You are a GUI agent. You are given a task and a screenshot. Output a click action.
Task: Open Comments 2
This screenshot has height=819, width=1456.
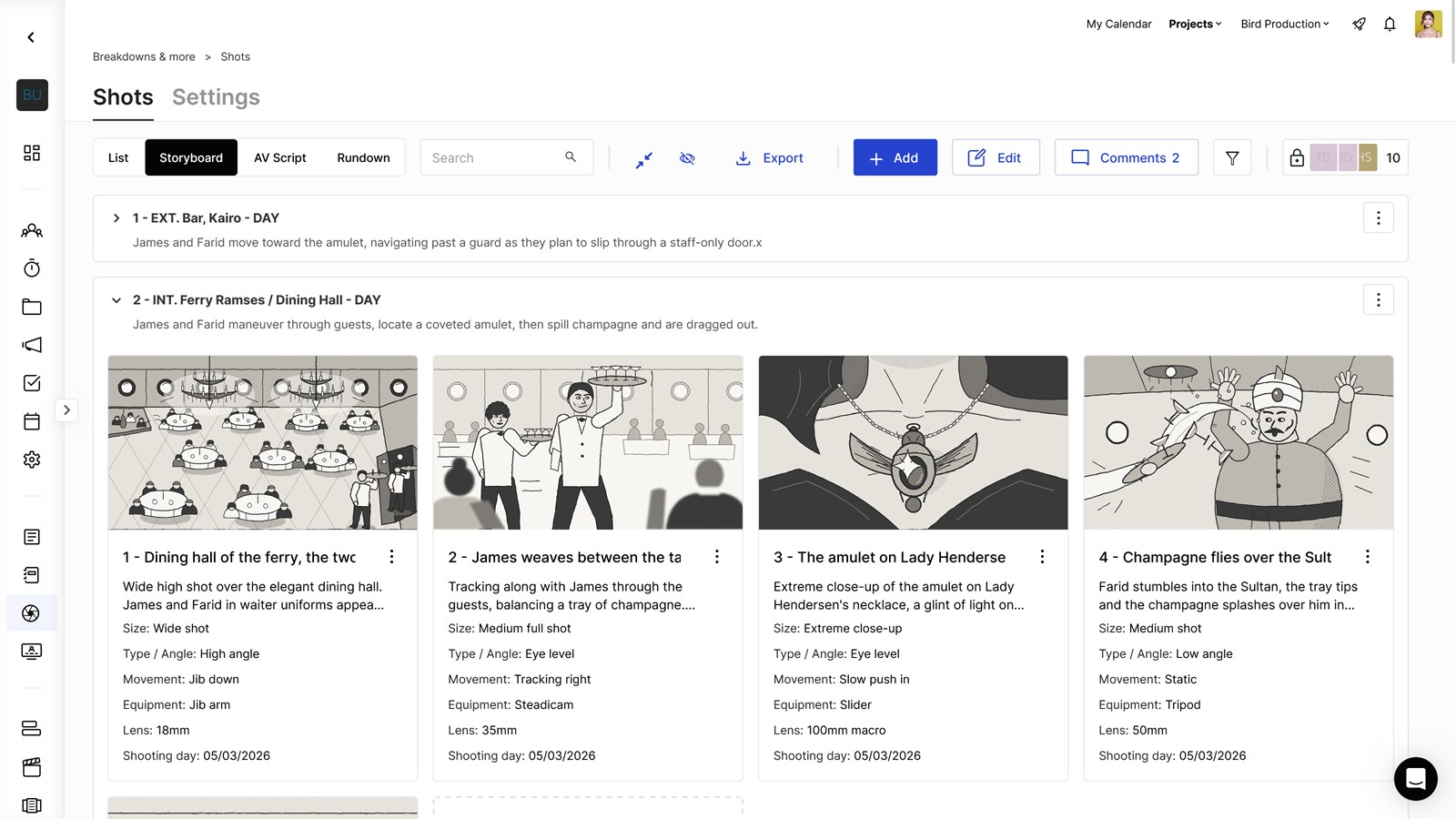click(1126, 157)
